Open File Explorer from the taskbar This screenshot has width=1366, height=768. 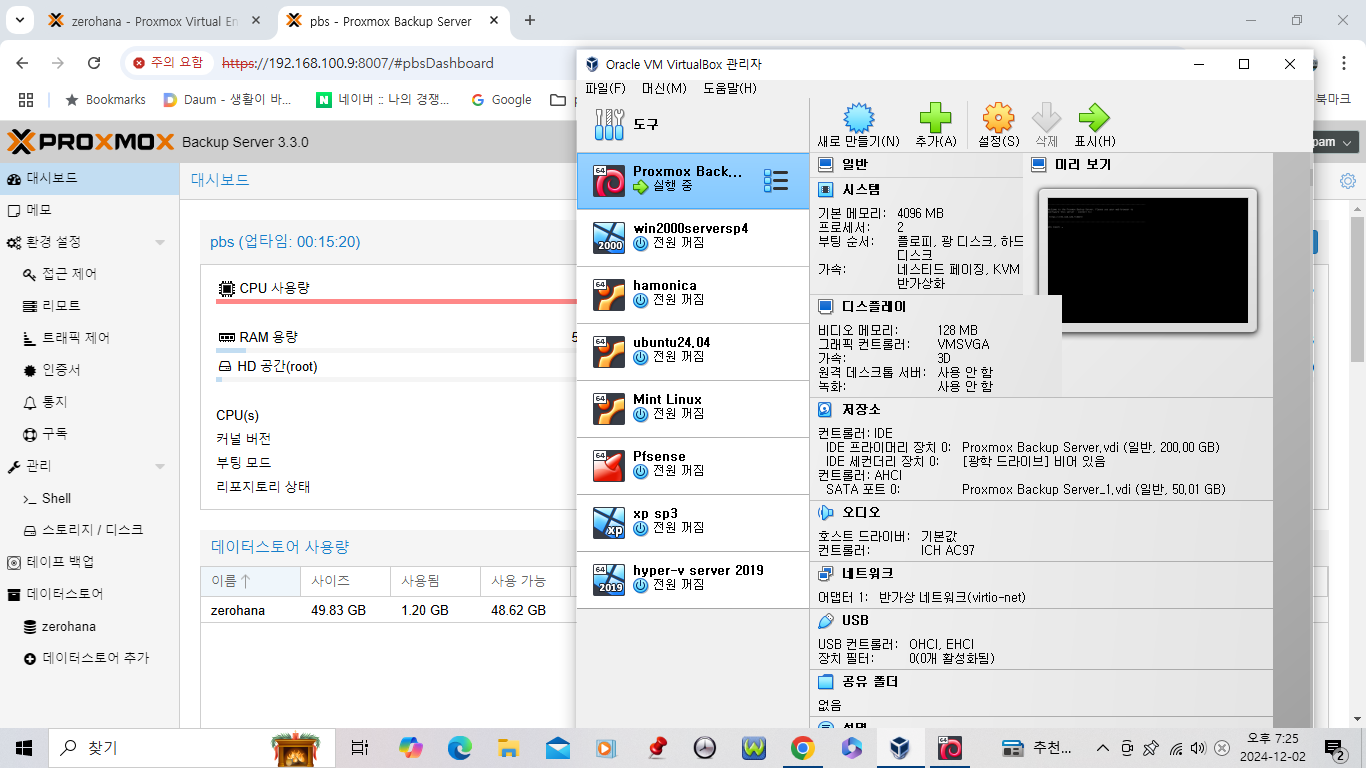tap(508, 747)
